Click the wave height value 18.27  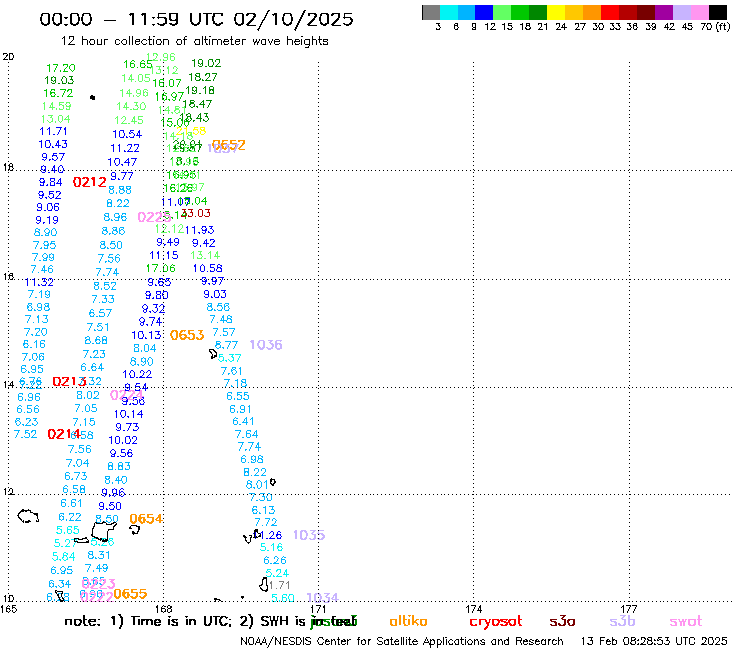point(203,77)
